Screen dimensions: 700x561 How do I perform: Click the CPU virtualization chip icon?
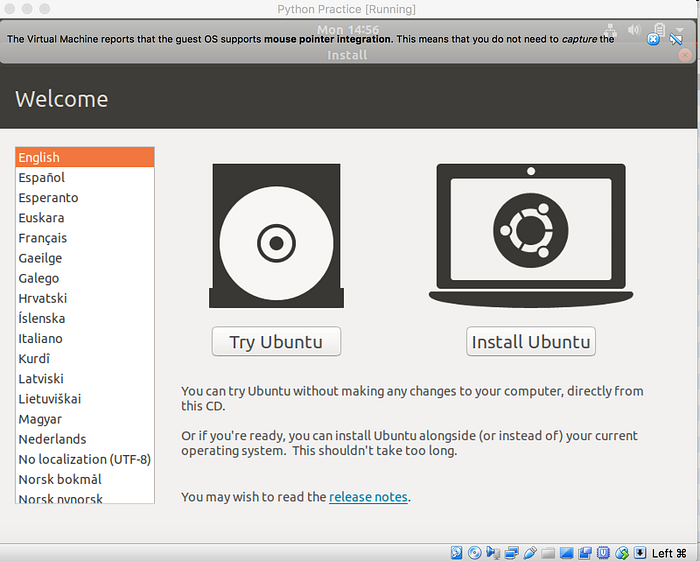(603, 553)
